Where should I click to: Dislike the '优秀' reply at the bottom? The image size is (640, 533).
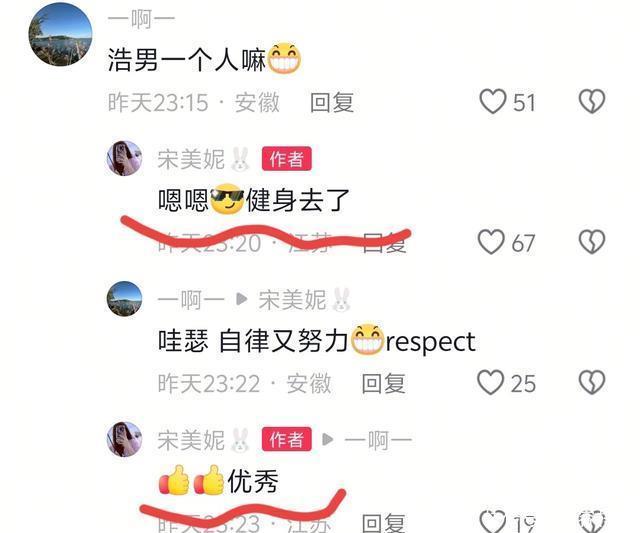coord(592,522)
